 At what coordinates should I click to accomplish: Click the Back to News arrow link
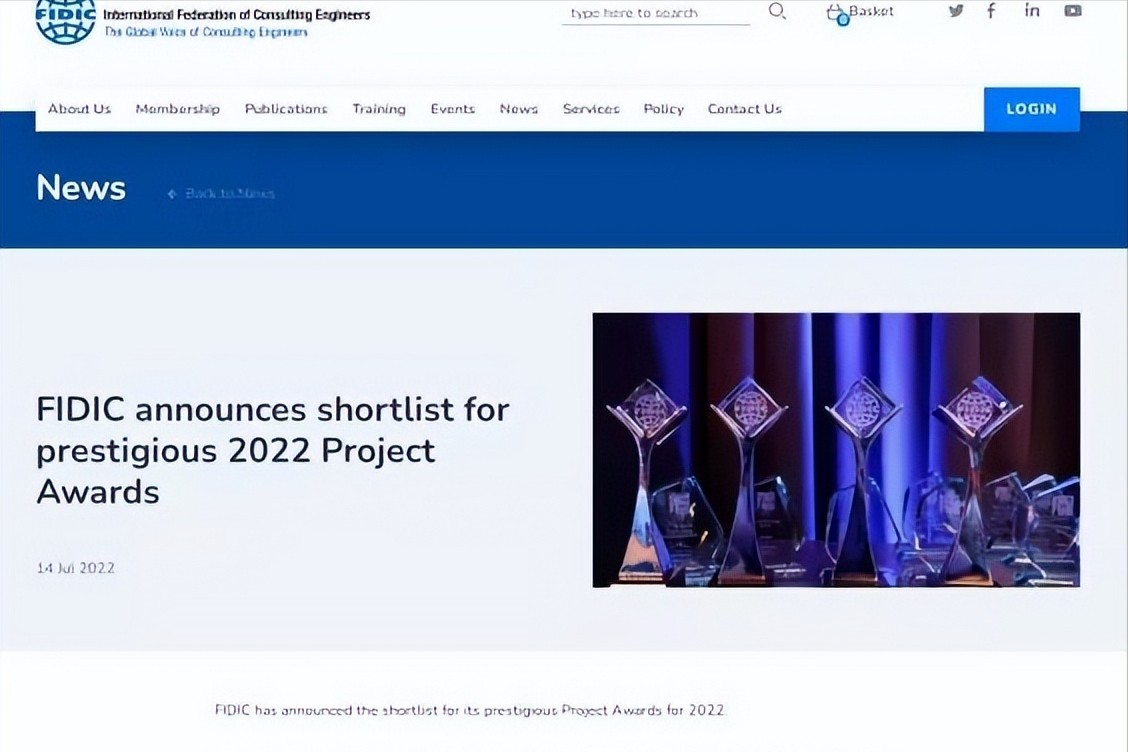pyautogui.click(x=222, y=193)
